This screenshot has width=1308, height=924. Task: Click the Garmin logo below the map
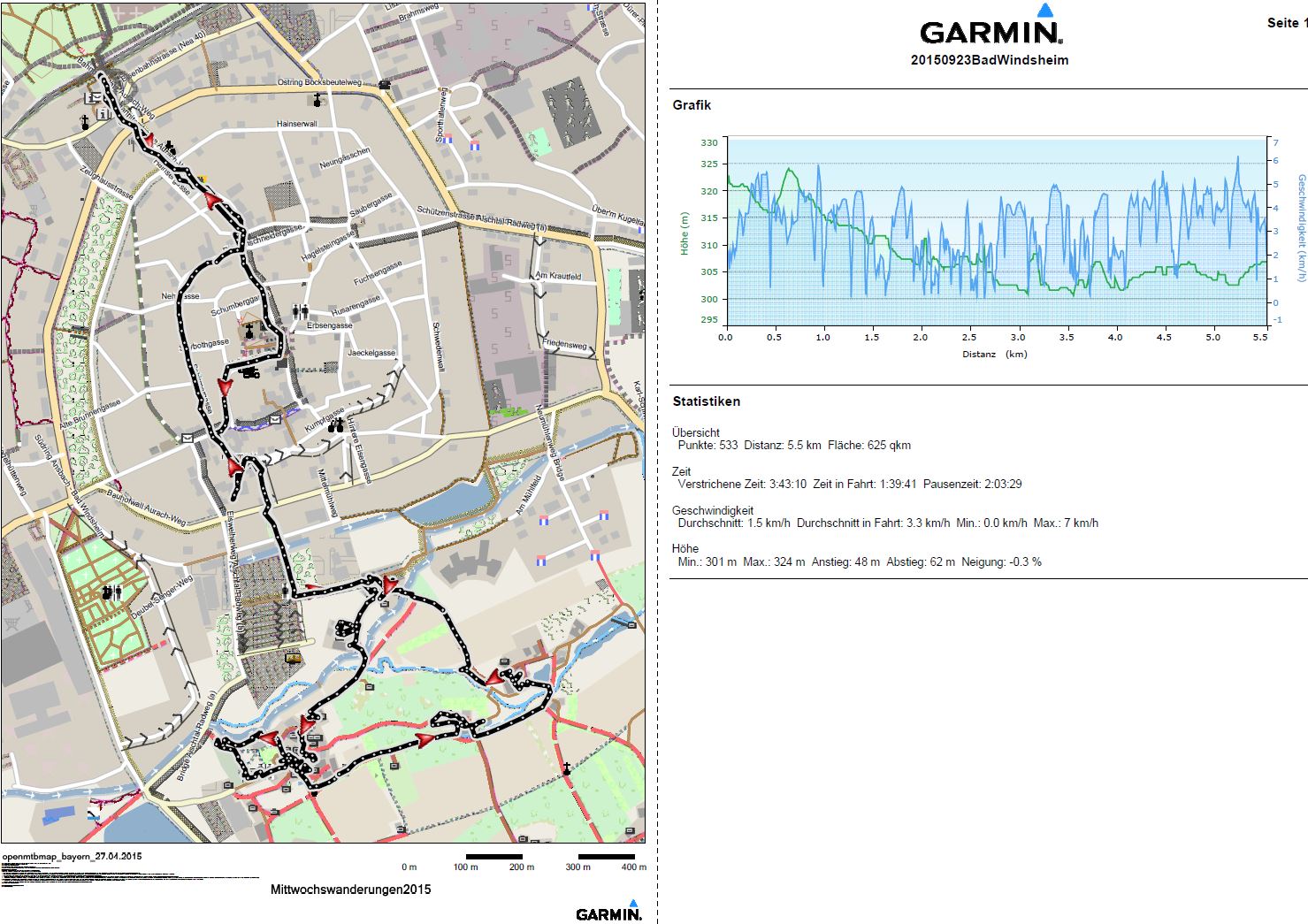[x=608, y=911]
